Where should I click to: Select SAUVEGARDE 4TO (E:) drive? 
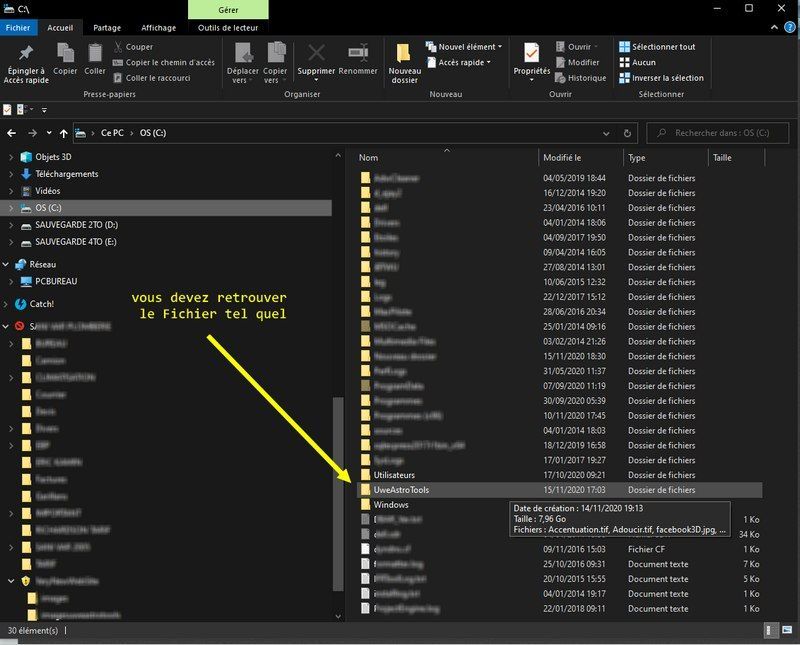click(x=76, y=242)
